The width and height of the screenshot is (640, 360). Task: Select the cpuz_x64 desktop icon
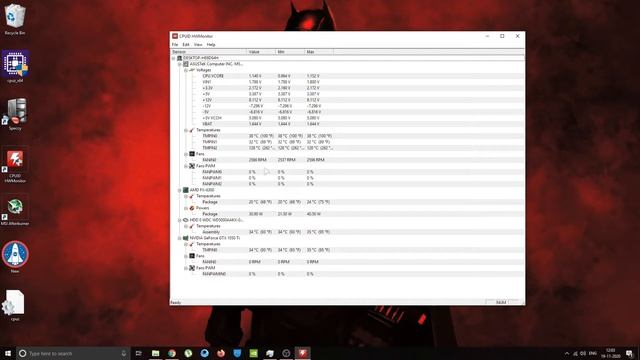point(15,67)
